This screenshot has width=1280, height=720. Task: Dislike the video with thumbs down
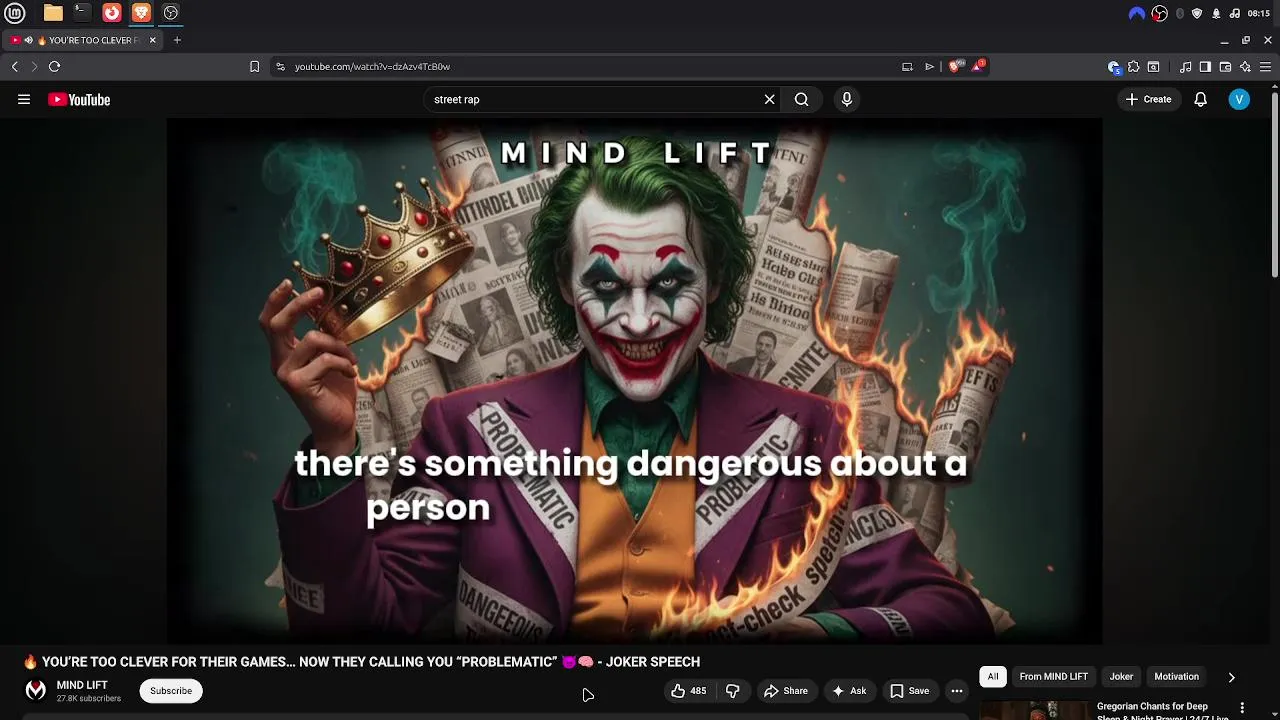(x=732, y=691)
